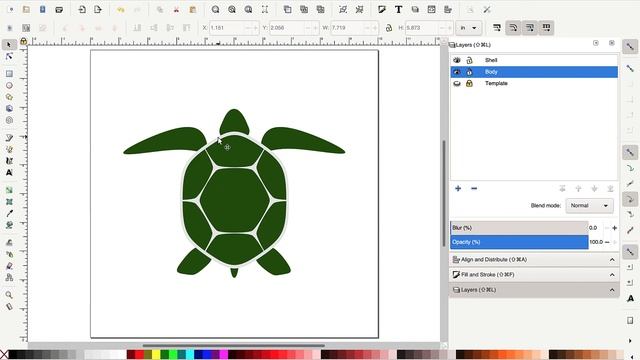Toggle visibility of the Shell layer

pyautogui.click(x=457, y=60)
